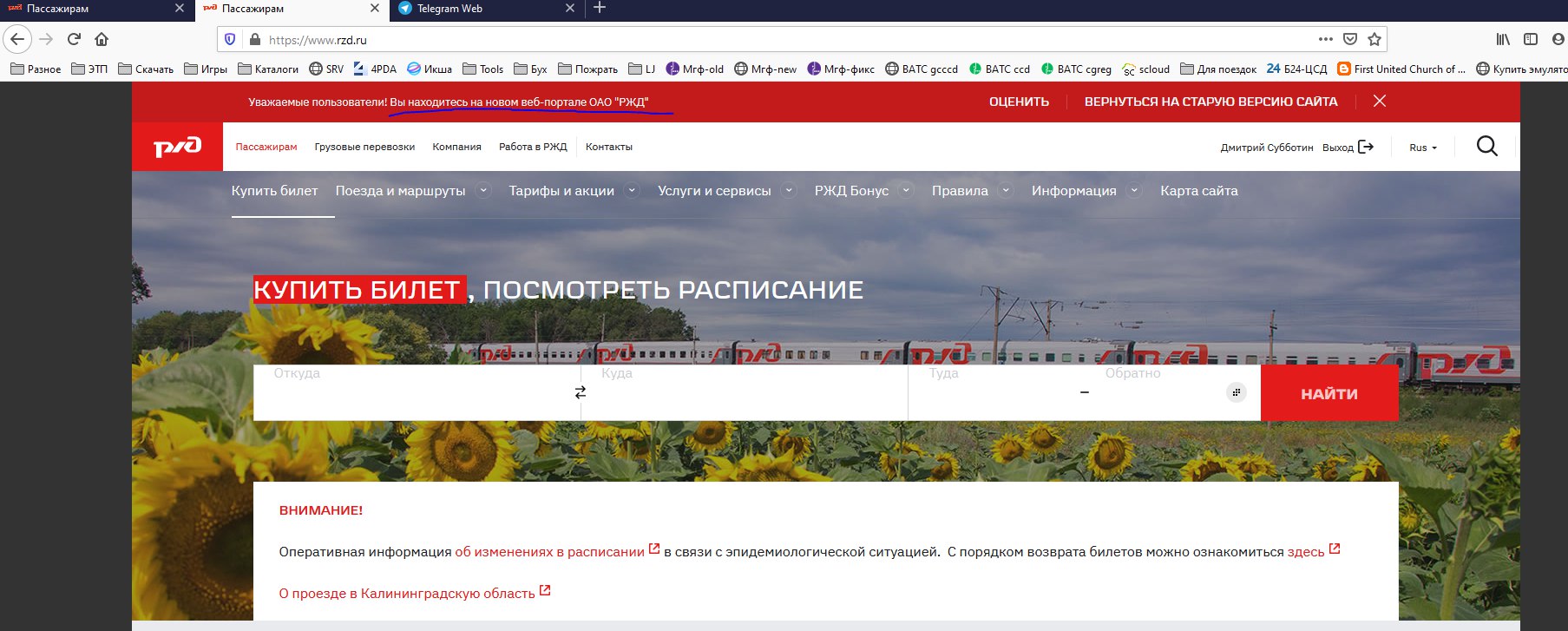This screenshot has width=1568, height=631.
Task: Click the tracking protection shield icon
Action: (x=230, y=39)
